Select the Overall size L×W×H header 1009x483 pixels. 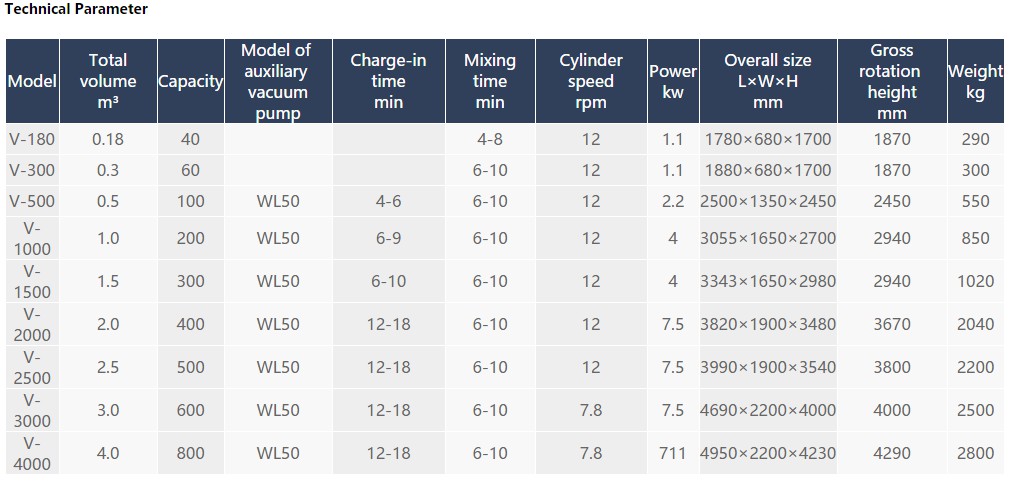click(x=768, y=81)
